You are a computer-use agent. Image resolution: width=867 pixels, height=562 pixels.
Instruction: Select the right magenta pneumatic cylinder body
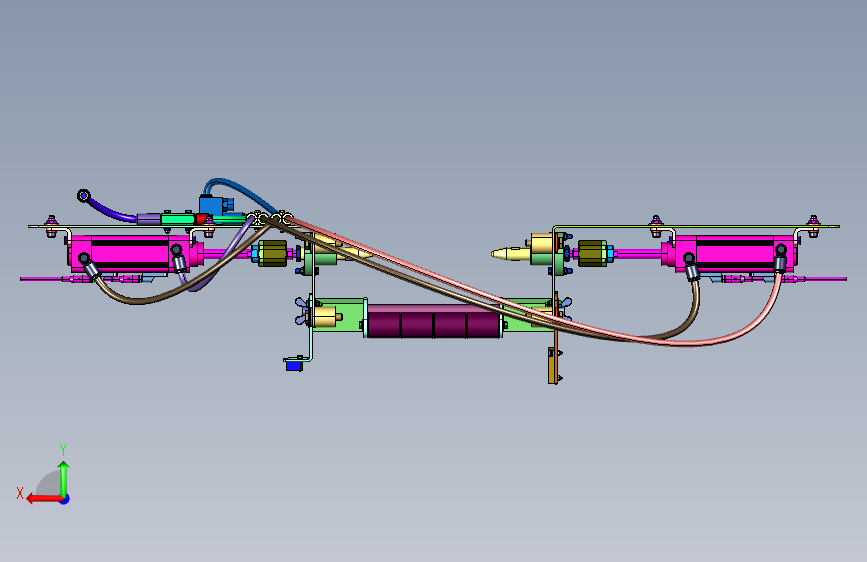pos(733,253)
